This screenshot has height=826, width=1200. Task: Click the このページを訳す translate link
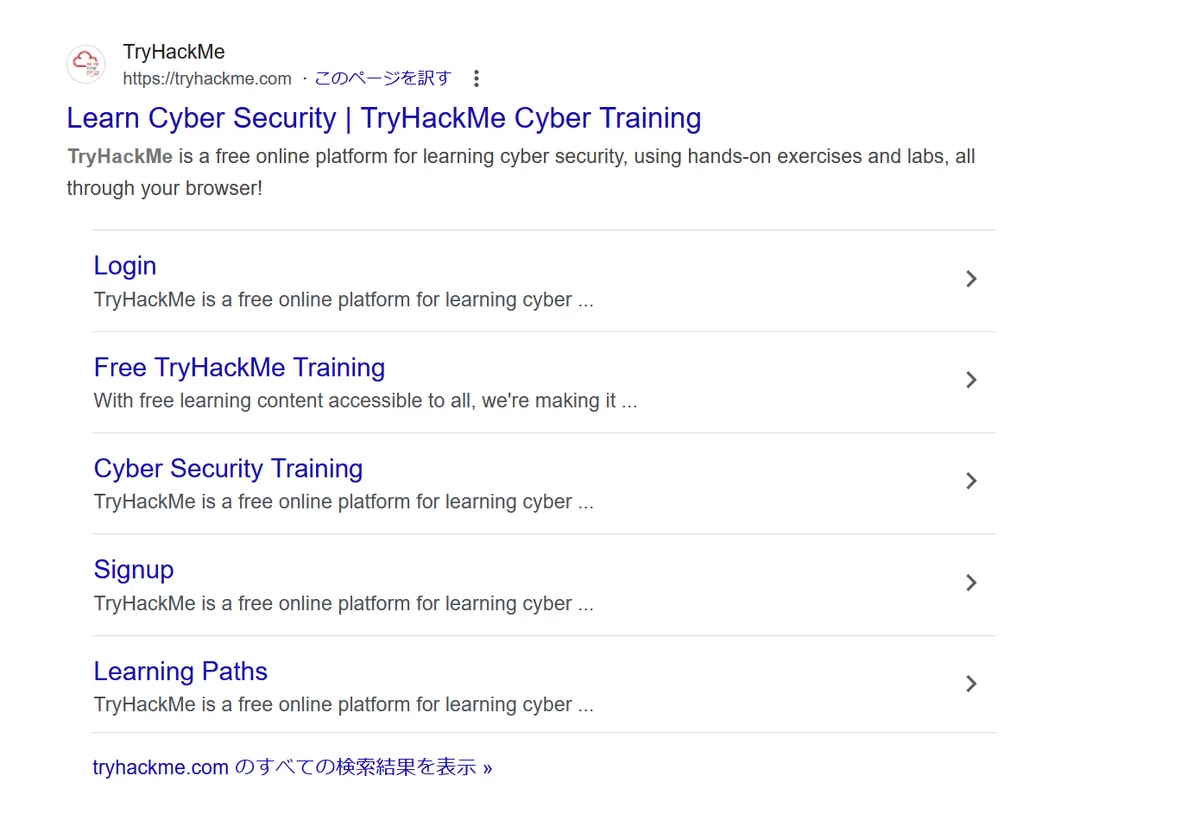click(x=383, y=78)
